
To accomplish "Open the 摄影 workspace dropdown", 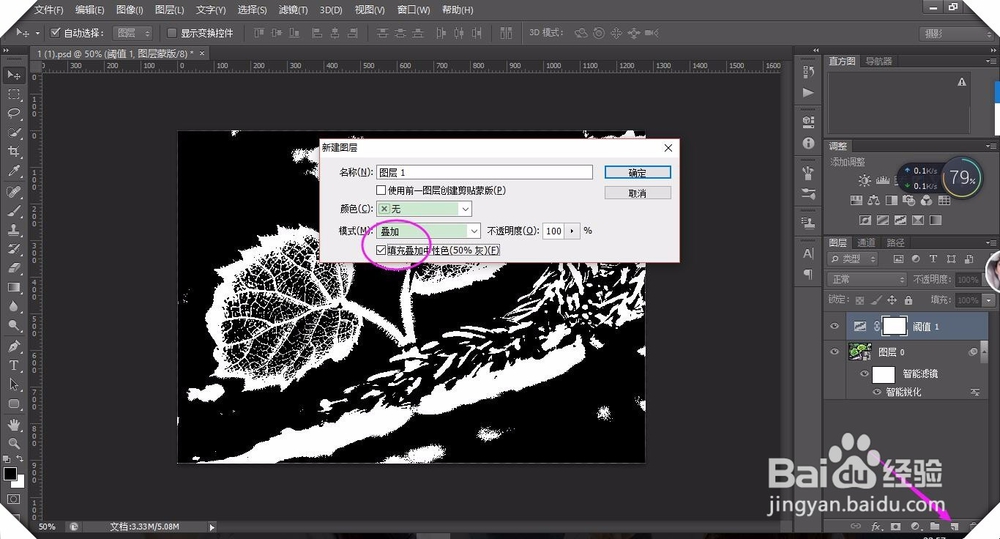I will coord(955,33).
